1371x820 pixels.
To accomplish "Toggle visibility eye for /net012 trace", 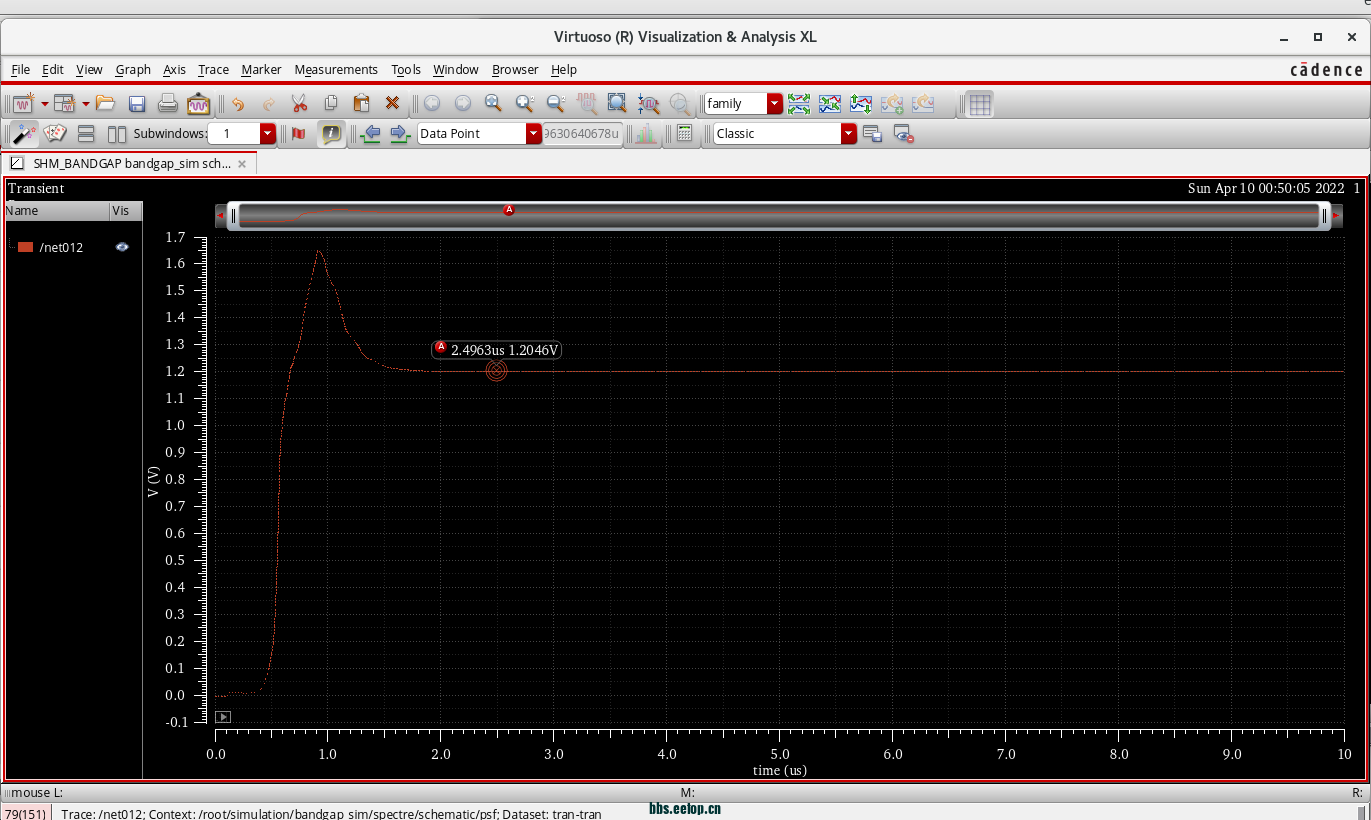I will click(122, 247).
